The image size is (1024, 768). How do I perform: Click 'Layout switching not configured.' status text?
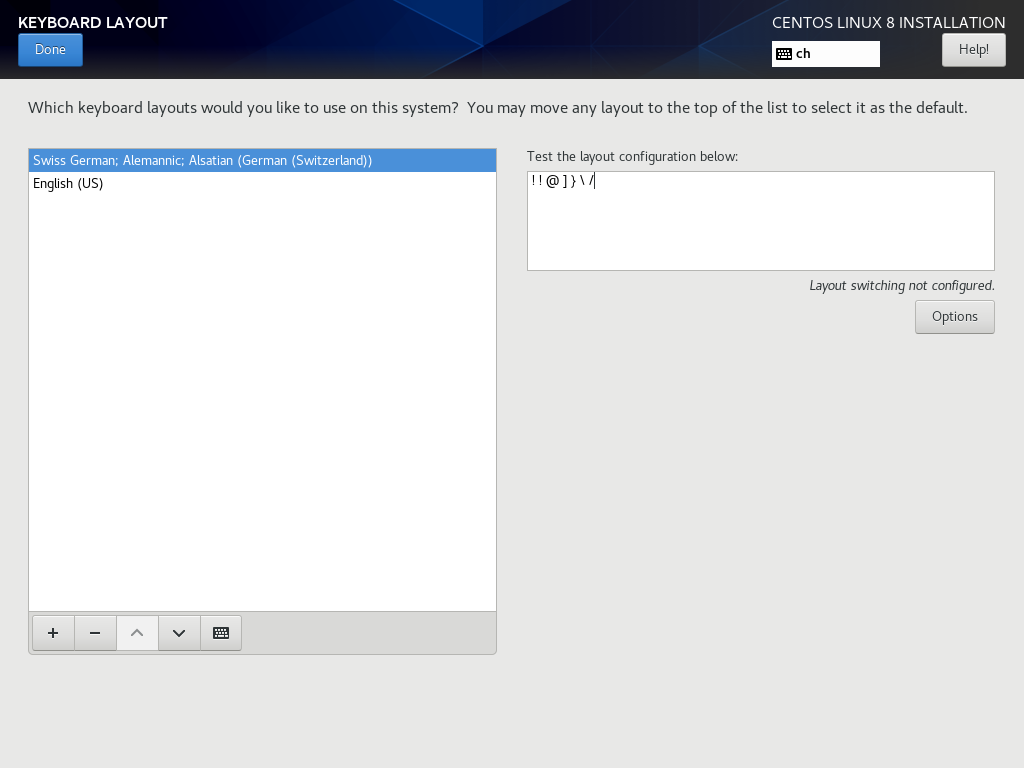pyautogui.click(x=901, y=285)
